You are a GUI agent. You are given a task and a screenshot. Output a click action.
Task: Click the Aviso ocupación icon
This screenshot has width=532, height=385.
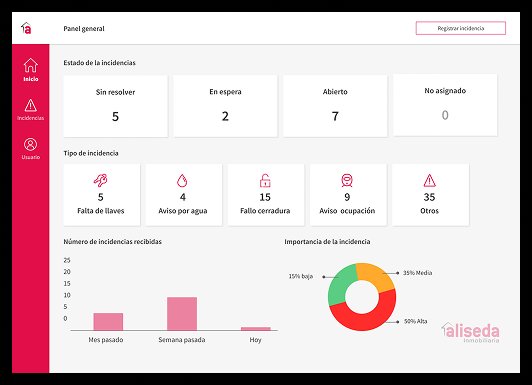click(347, 180)
